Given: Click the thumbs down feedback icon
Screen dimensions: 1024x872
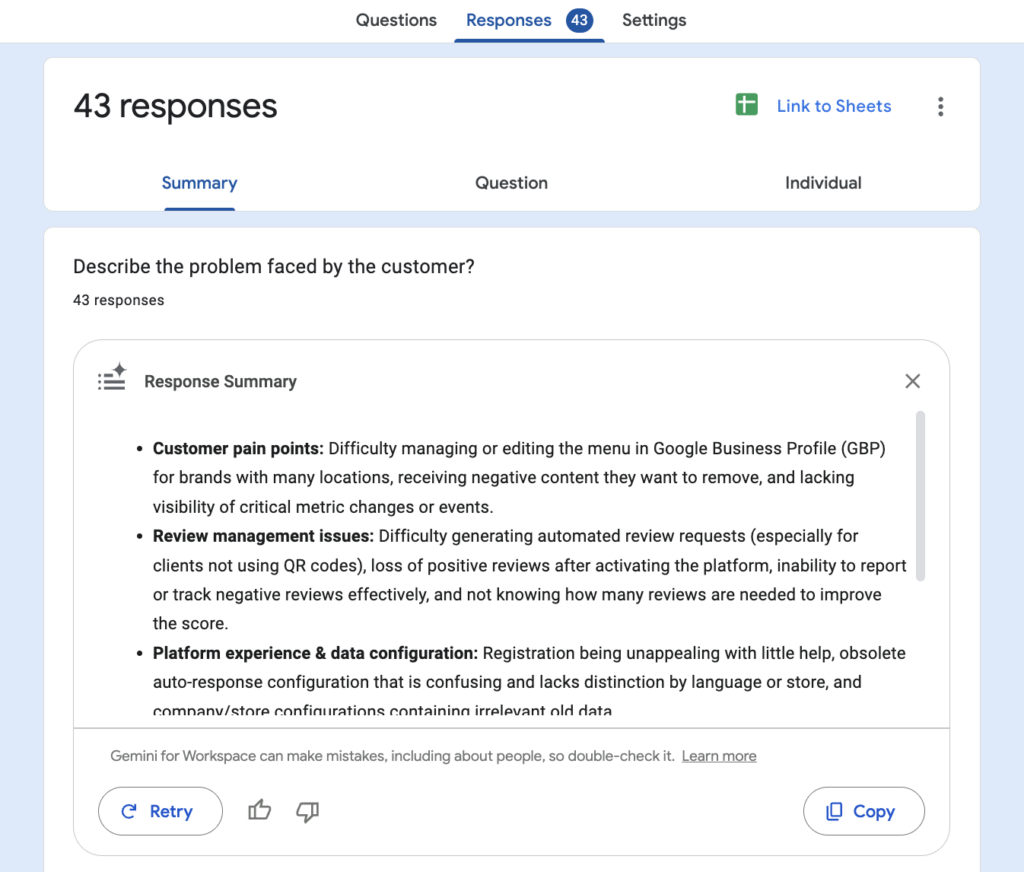Looking at the screenshot, I should (308, 811).
